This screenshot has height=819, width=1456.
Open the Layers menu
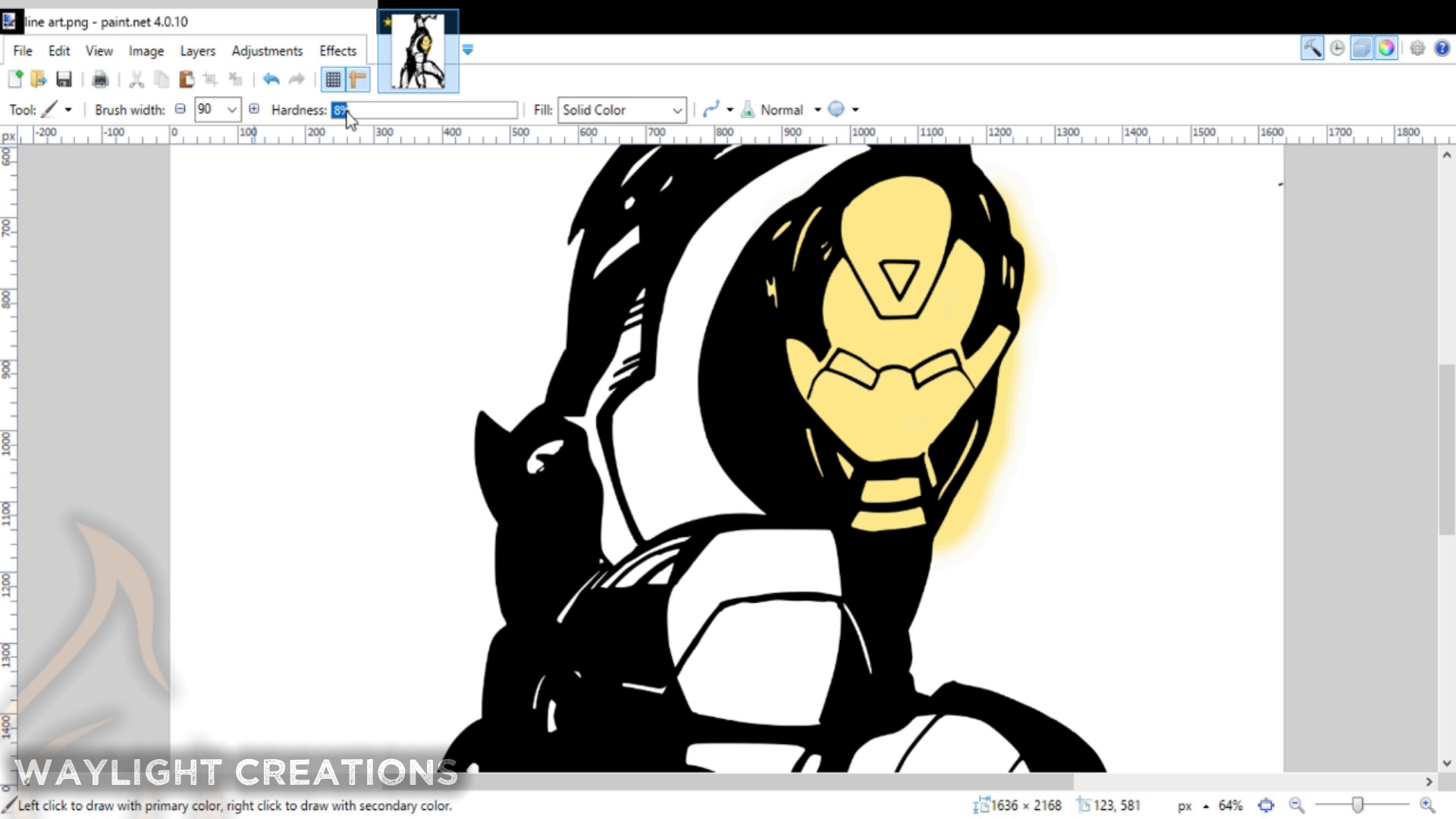(x=198, y=51)
